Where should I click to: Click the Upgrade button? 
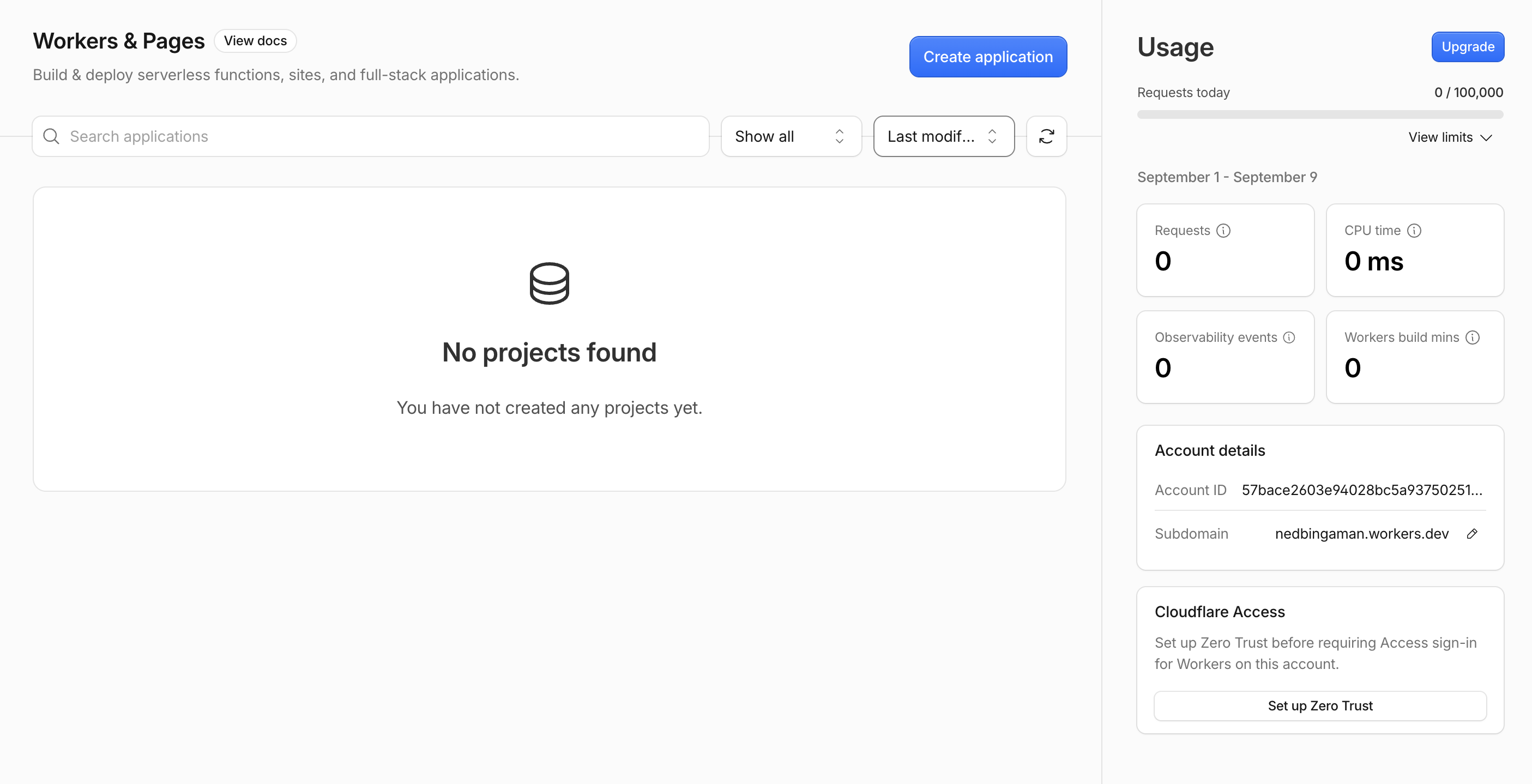coord(1468,47)
